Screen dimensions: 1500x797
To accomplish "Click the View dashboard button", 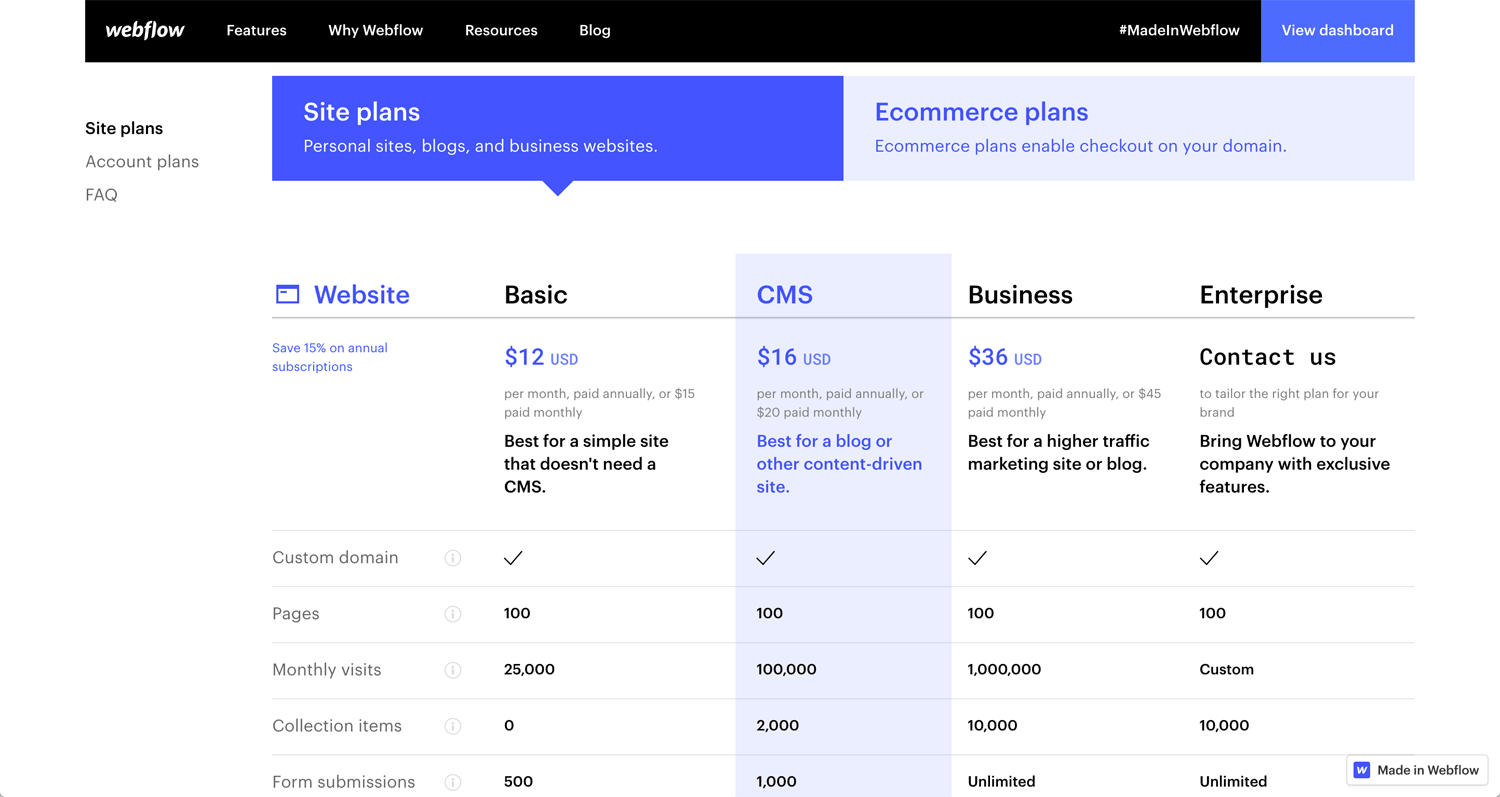I will 1338,31.
